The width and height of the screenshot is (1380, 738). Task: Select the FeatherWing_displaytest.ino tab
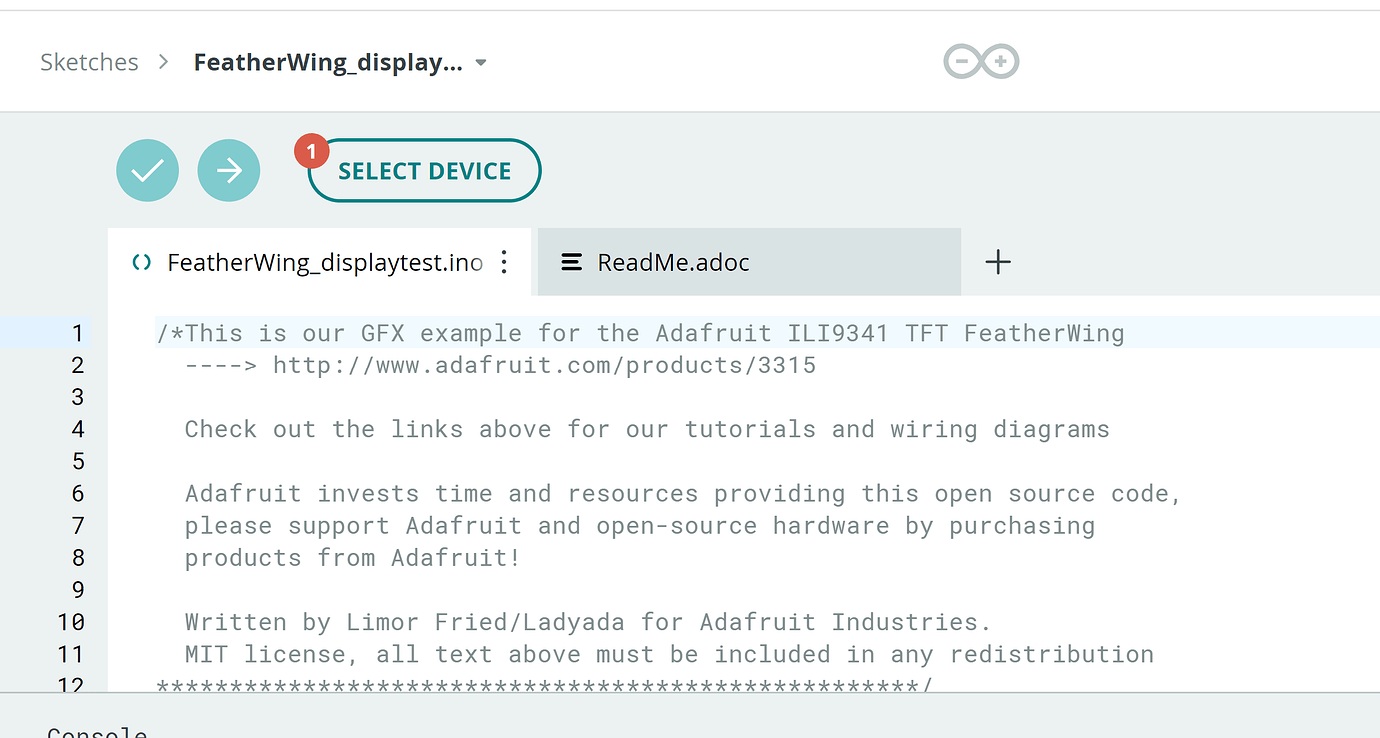(325, 262)
